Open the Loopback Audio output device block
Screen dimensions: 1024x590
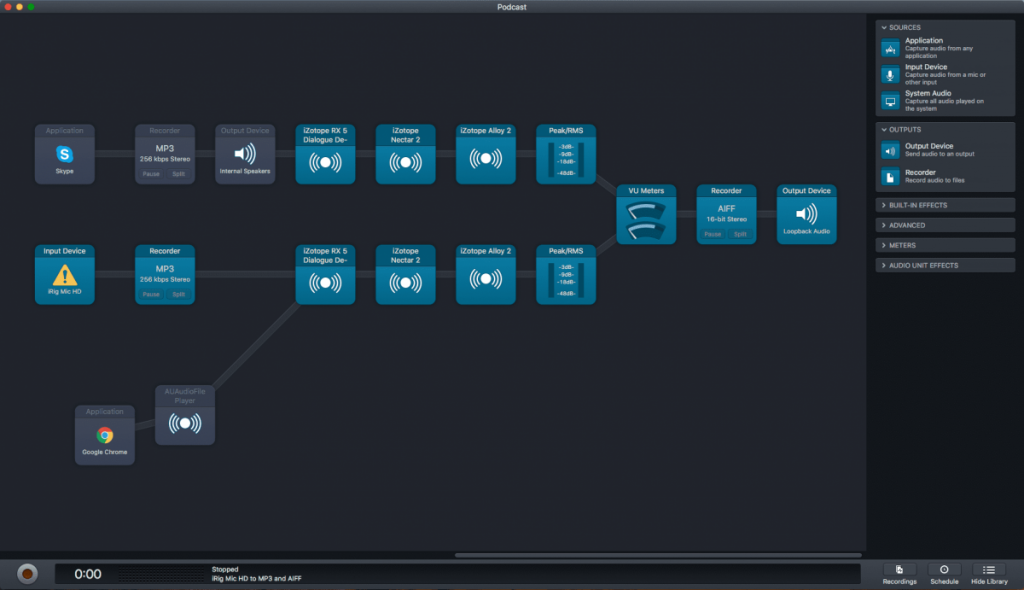pyautogui.click(x=806, y=213)
